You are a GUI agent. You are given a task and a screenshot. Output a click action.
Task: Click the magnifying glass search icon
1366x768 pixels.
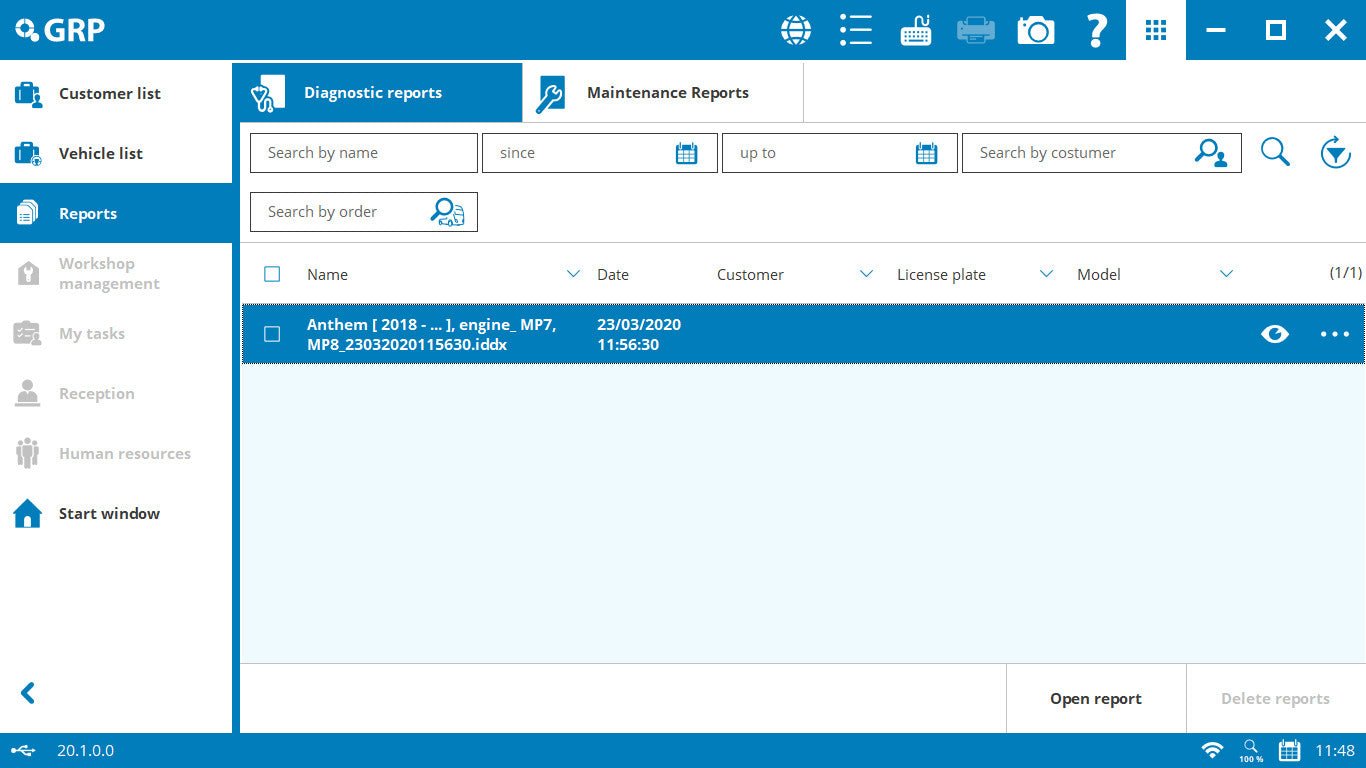(1275, 153)
